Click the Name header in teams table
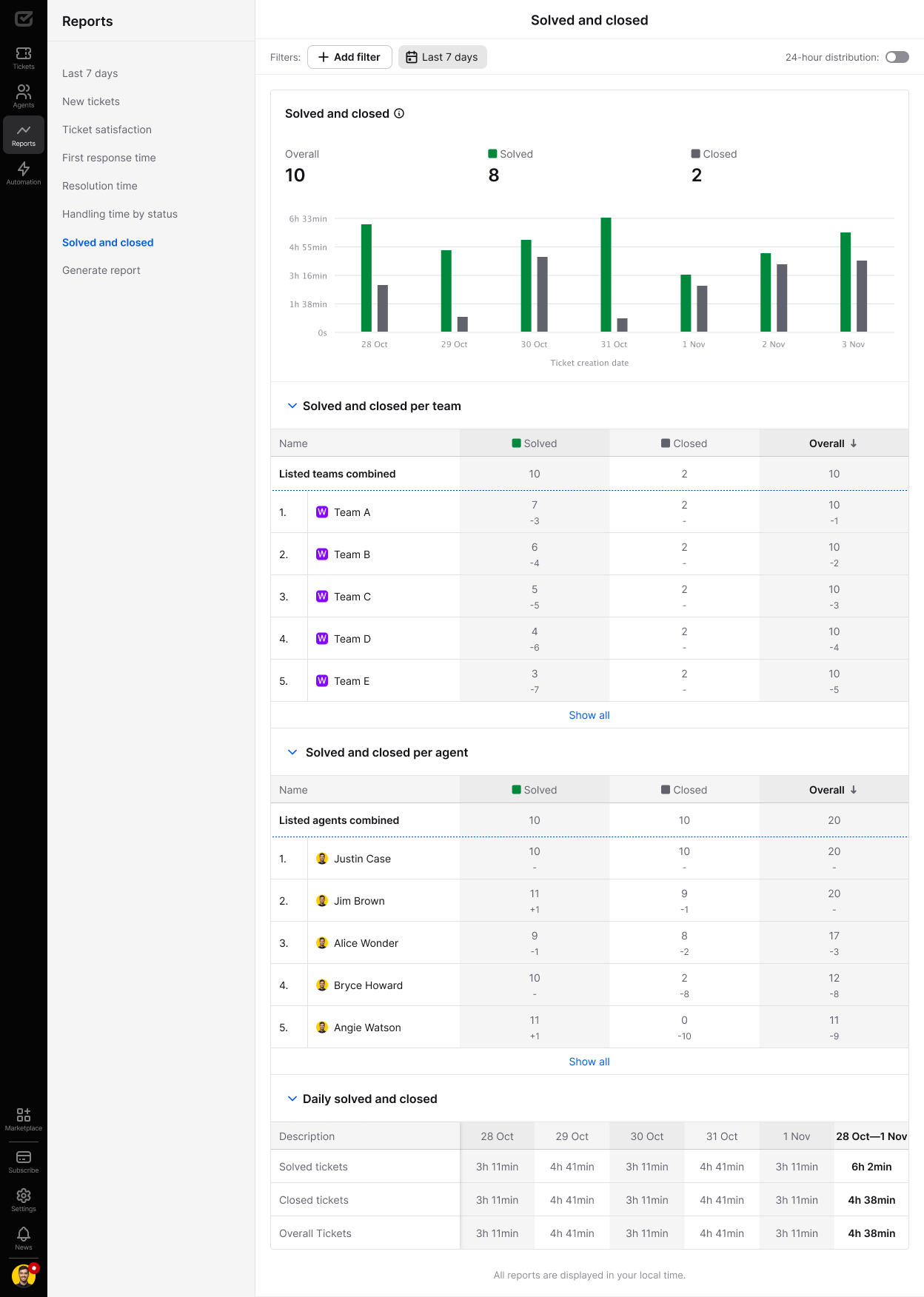 pos(293,443)
